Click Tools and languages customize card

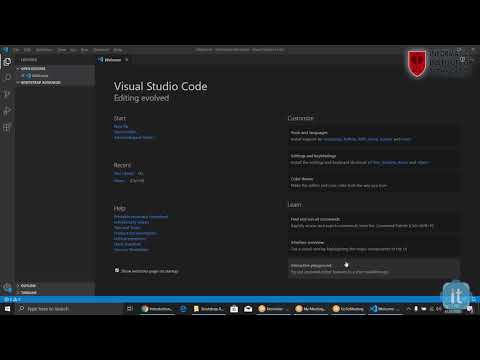pyautogui.click(x=373, y=136)
